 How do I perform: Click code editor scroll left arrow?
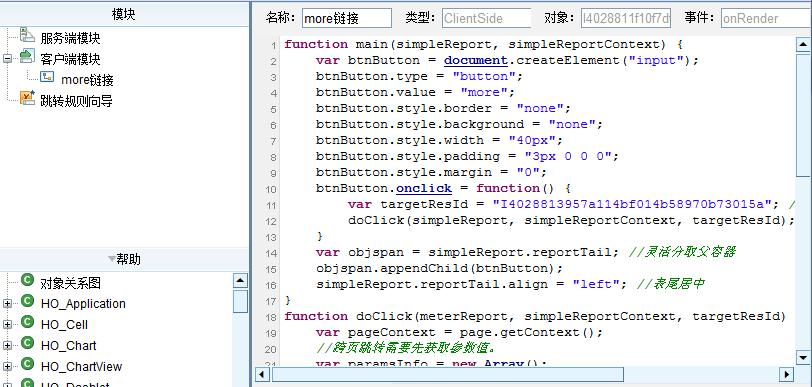click(x=262, y=374)
